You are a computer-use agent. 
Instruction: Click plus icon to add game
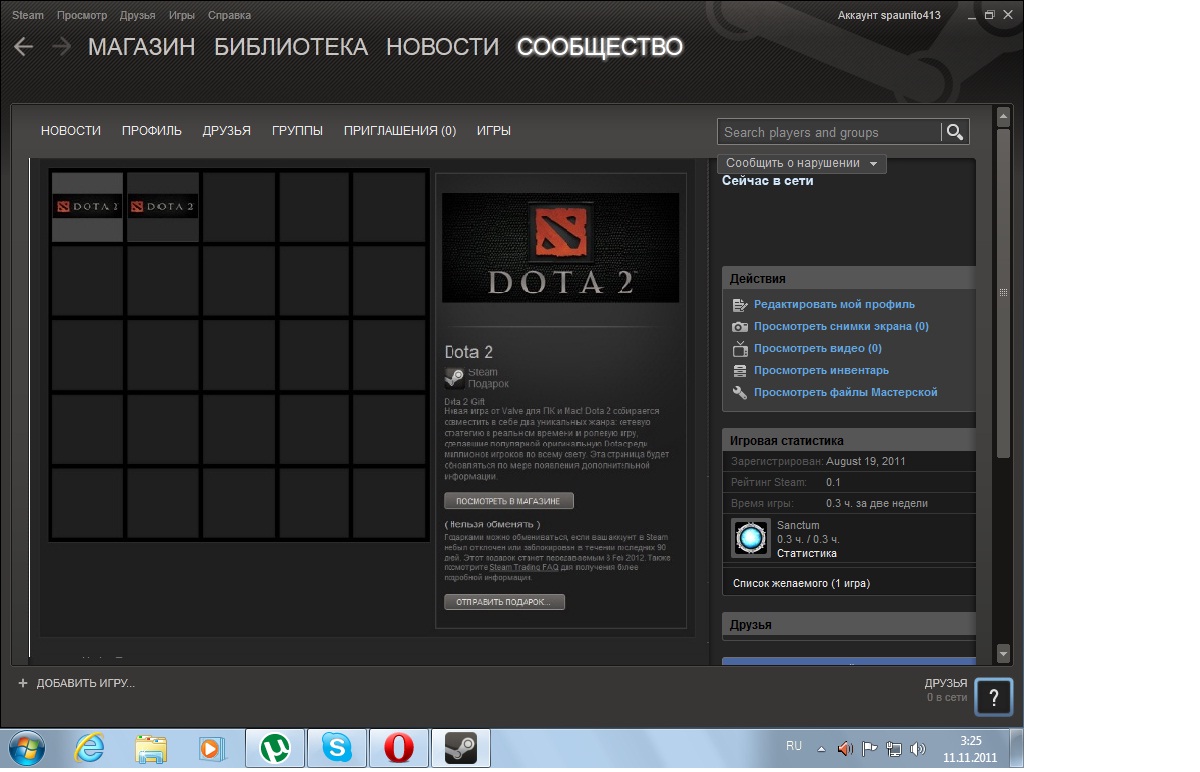click(23, 683)
